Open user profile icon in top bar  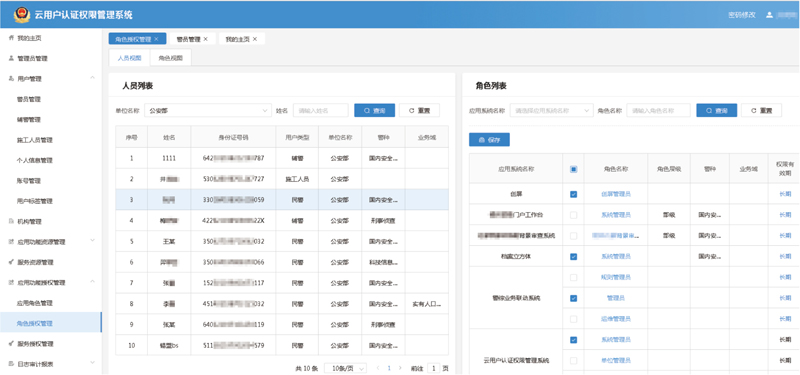(769, 15)
